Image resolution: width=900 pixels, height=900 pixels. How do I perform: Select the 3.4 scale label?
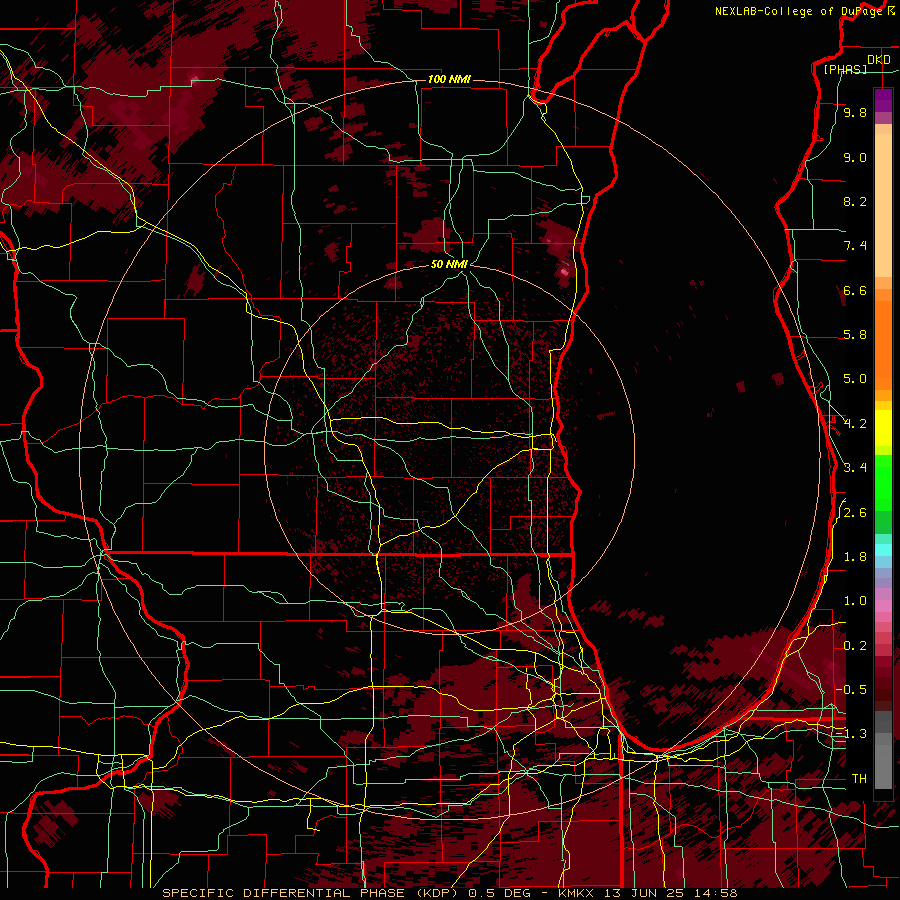pos(855,468)
